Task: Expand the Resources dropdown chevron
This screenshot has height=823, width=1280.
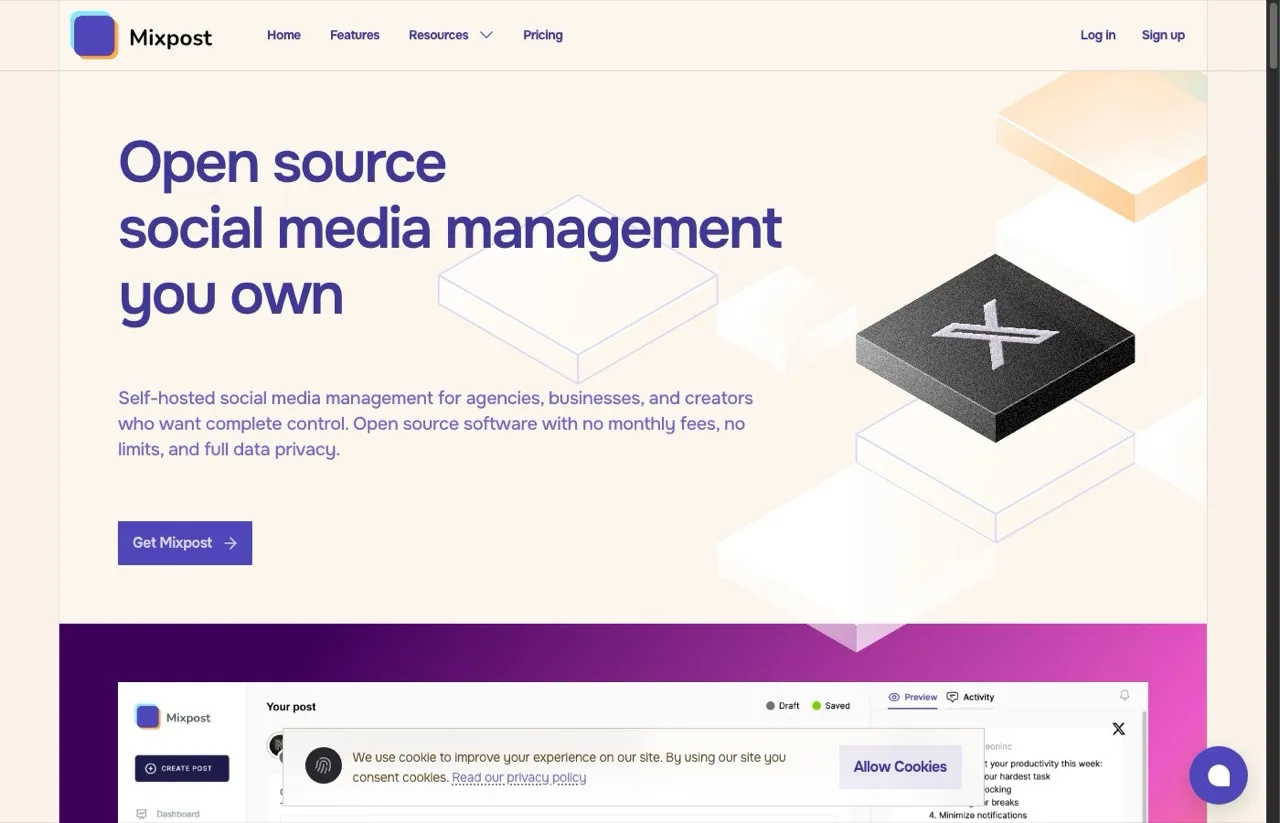Action: (x=486, y=35)
